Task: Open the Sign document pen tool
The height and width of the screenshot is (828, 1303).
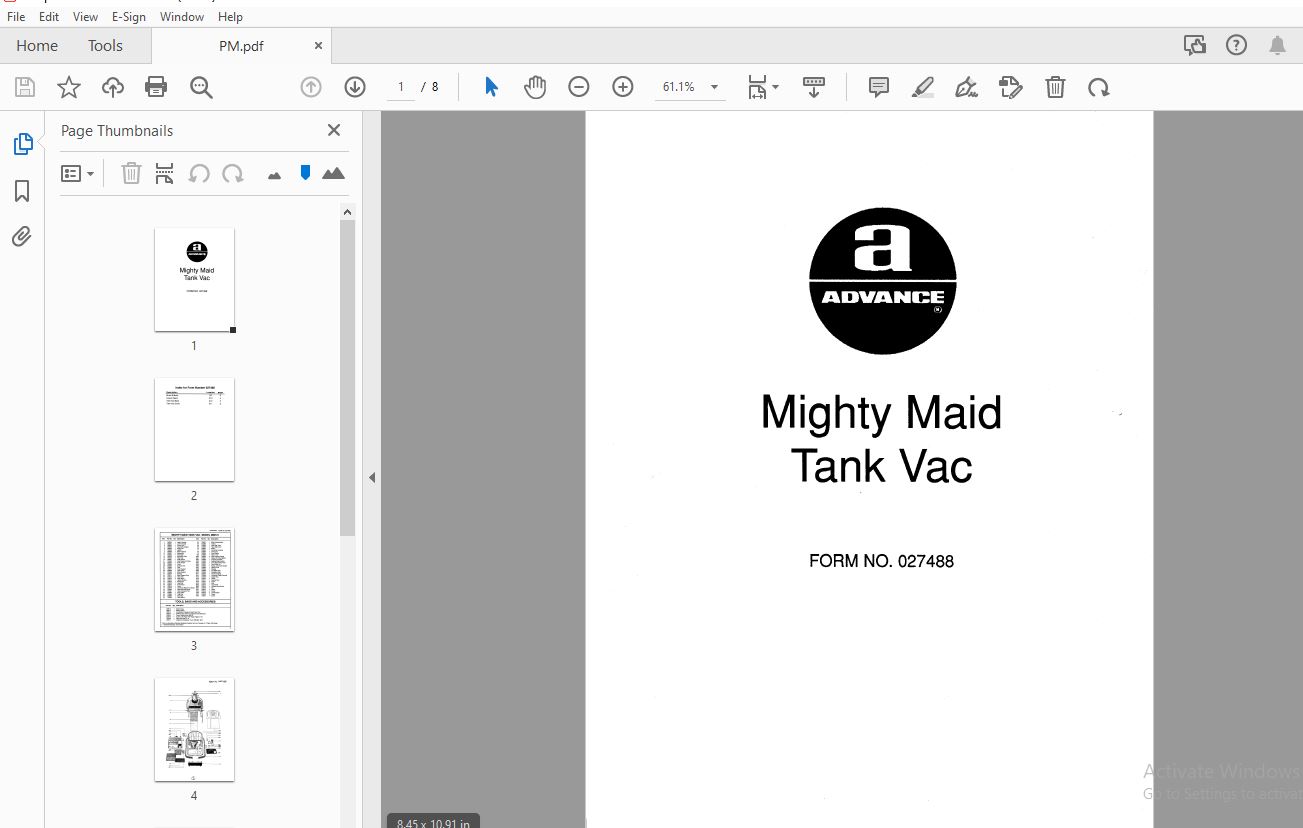Action: [966, 87]
